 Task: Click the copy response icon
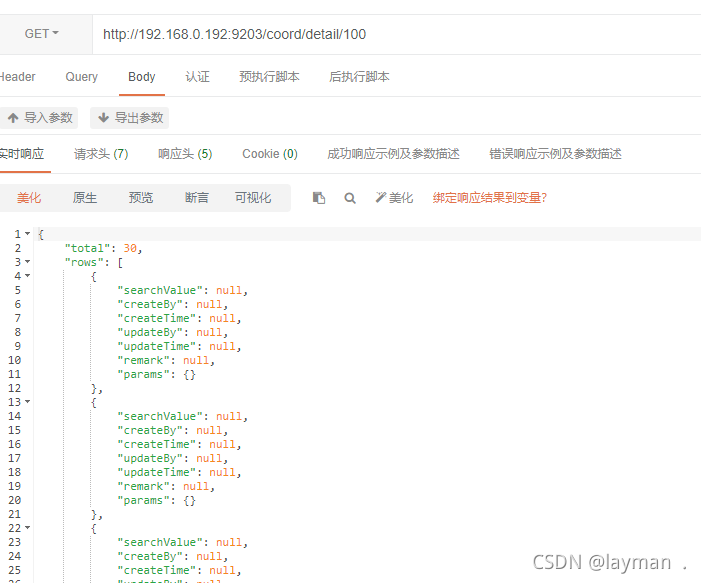[x=319, y=198]
